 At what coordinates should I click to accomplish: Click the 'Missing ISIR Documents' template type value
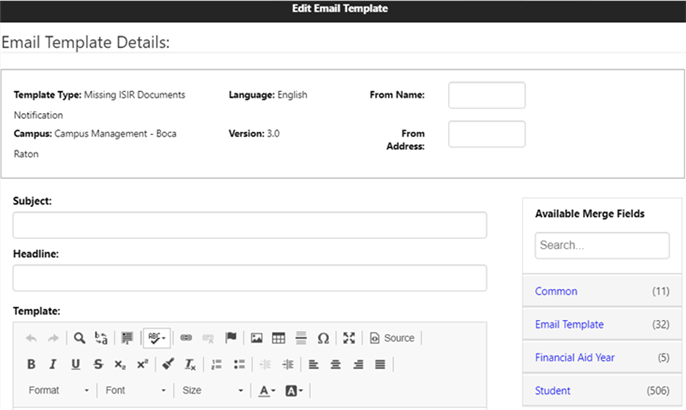click(x=135, y=95)
